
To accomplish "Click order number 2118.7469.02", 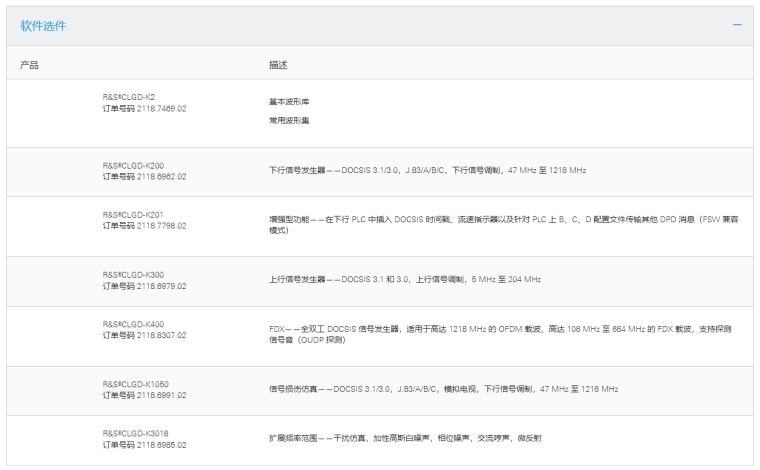I will (144, 108).
